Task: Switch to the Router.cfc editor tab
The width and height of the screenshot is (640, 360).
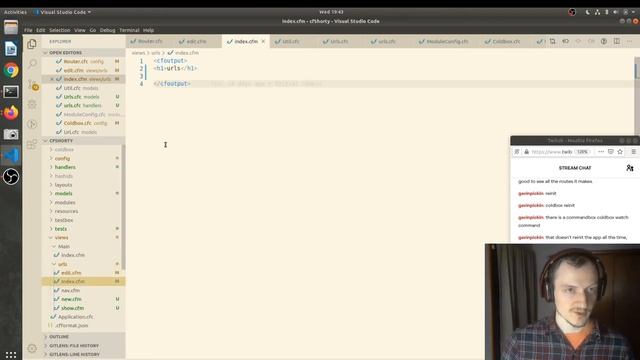Action: (150, 41)
